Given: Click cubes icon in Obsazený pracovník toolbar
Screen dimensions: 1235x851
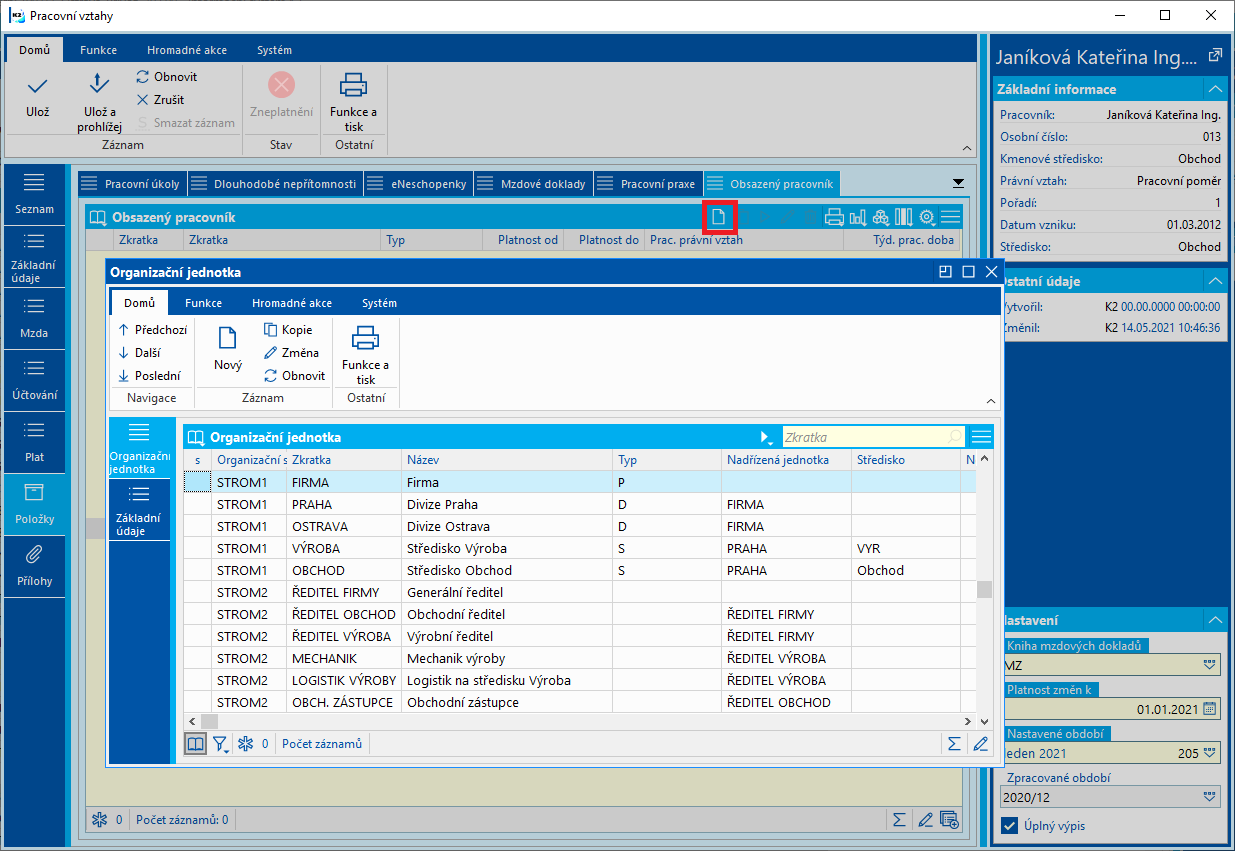Looking at the screenshot, I should [881, 217].
